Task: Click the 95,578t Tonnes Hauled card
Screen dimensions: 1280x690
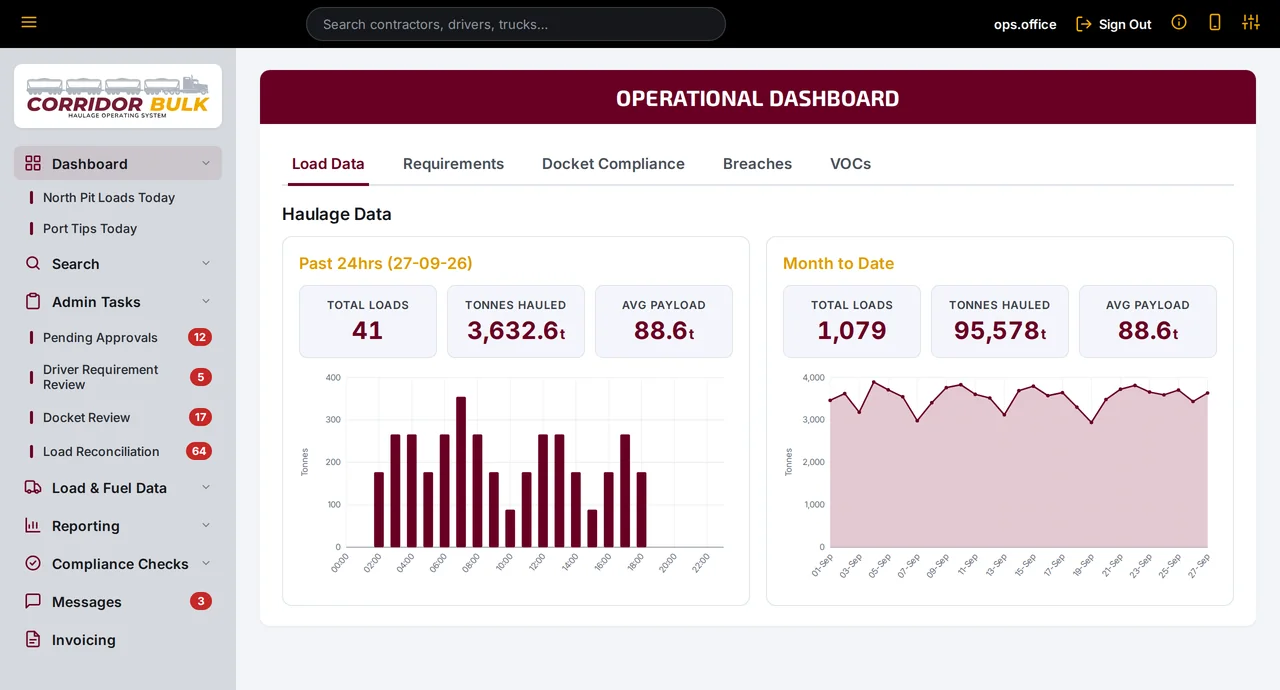Action: click(x=1000, y=321)
